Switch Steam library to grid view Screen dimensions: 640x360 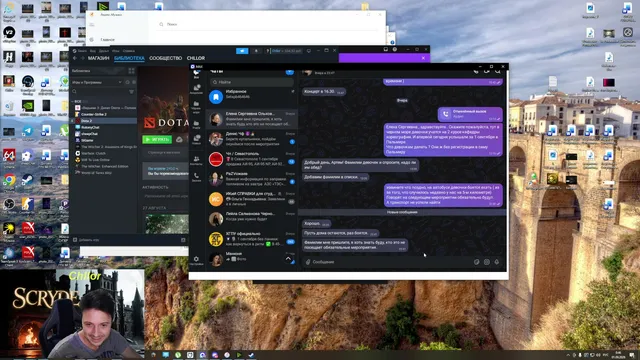(131, 71)
